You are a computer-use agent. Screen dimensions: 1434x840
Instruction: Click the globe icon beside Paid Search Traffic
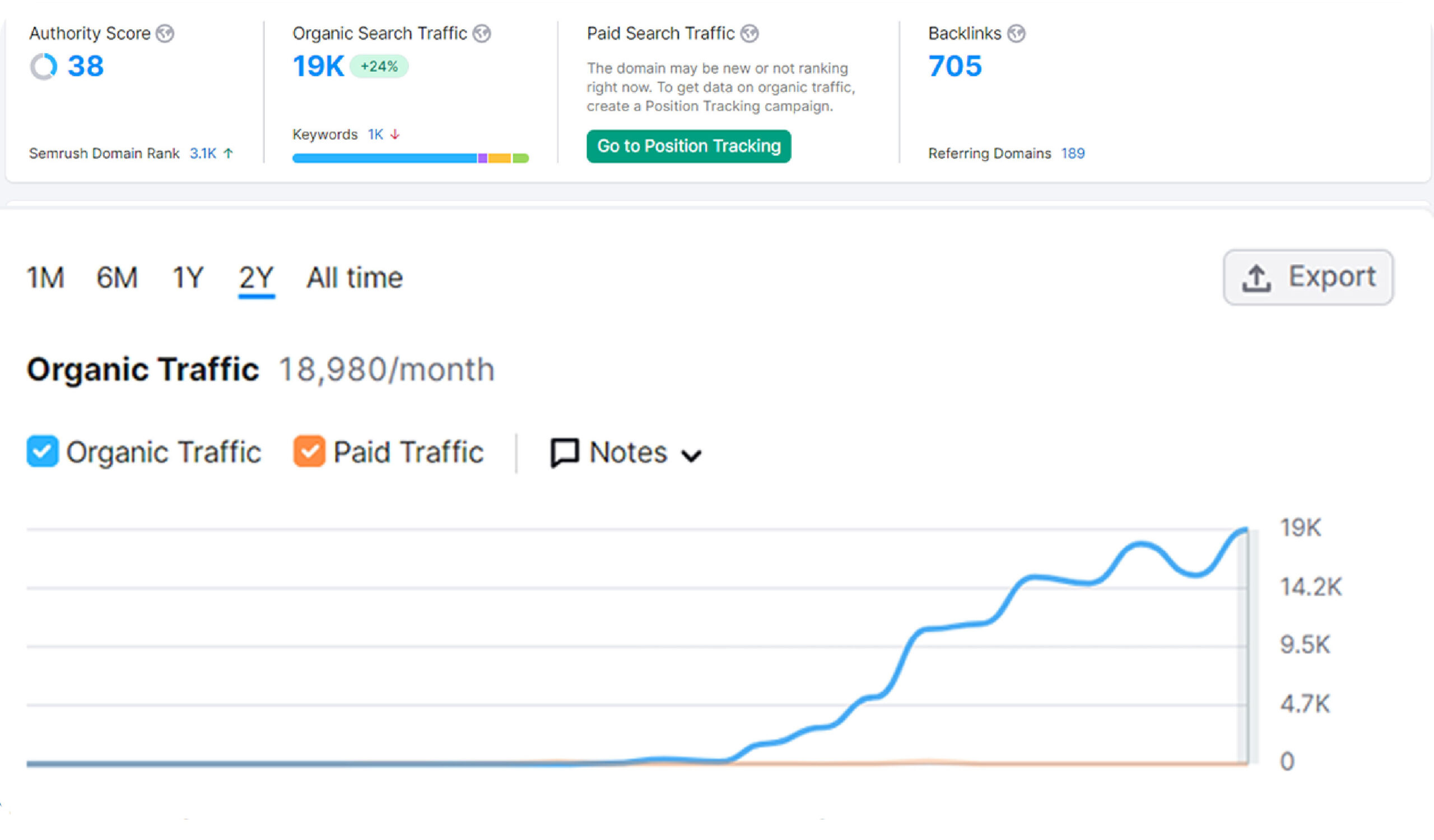[x=749, y=34]
